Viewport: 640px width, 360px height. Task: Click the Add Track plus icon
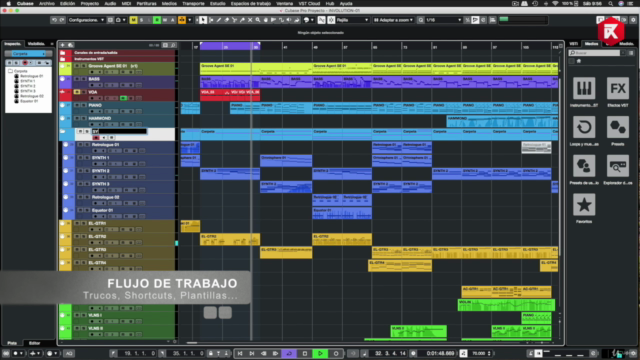62,45
